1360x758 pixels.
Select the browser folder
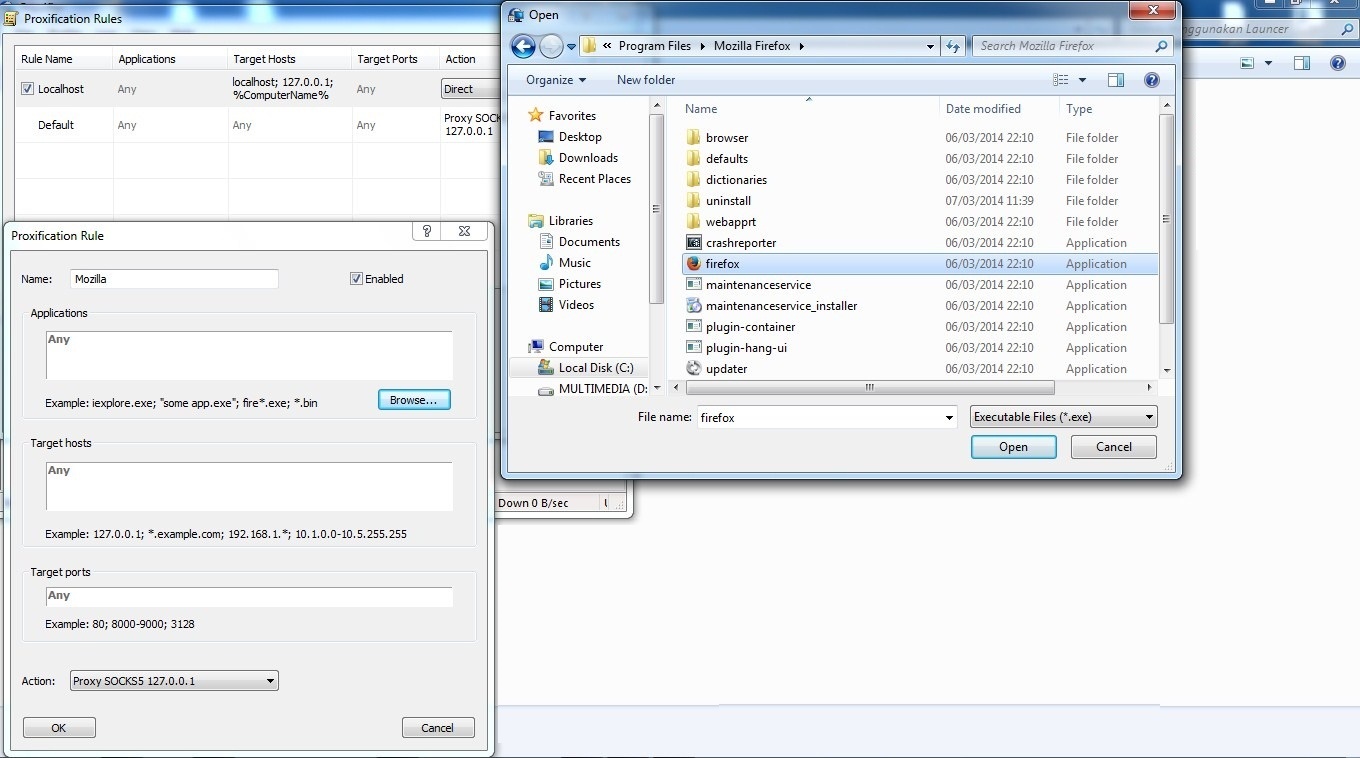coord(725,137)
